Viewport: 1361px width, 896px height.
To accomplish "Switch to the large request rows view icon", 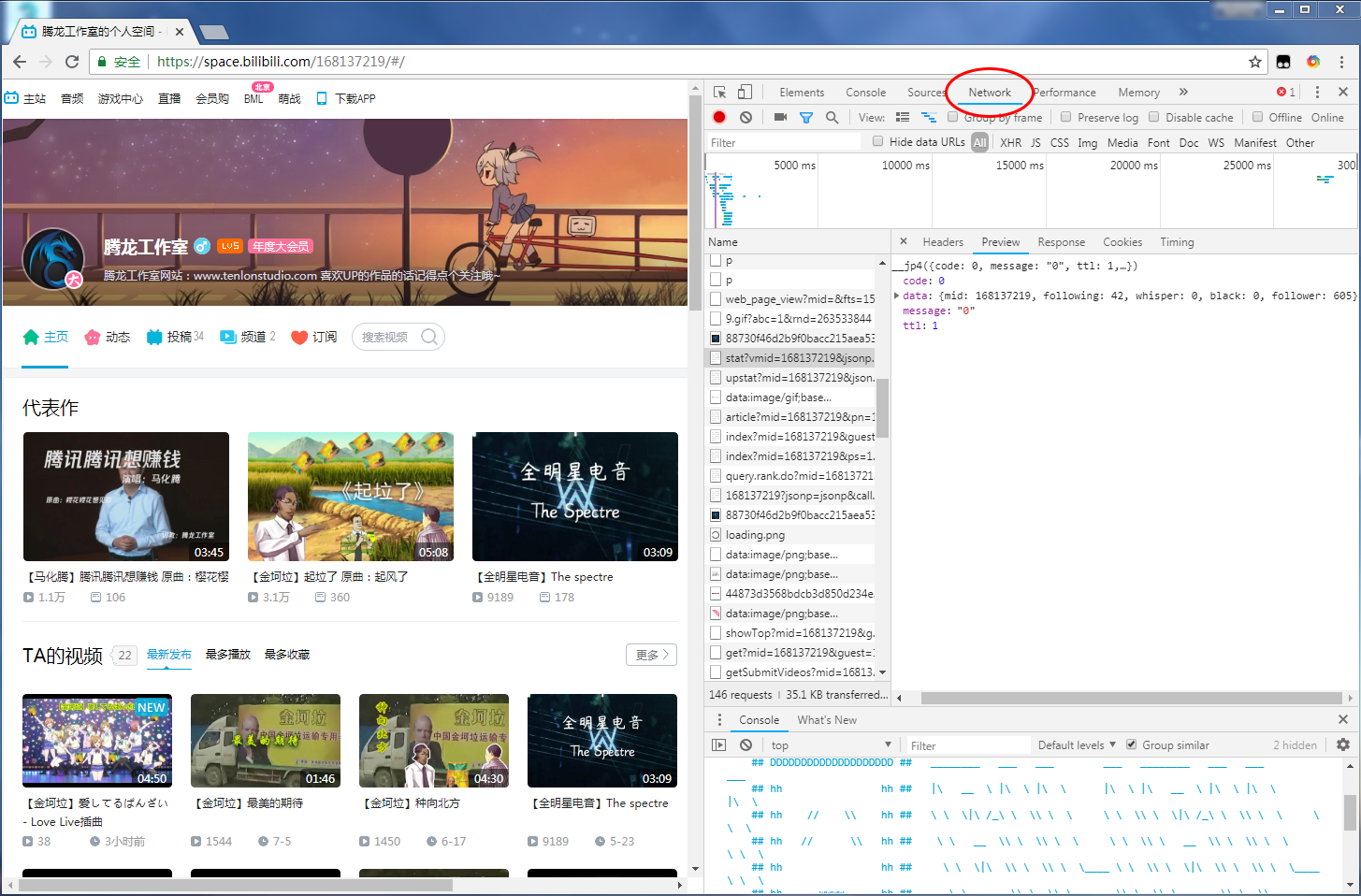I will (x=903, y=118).
